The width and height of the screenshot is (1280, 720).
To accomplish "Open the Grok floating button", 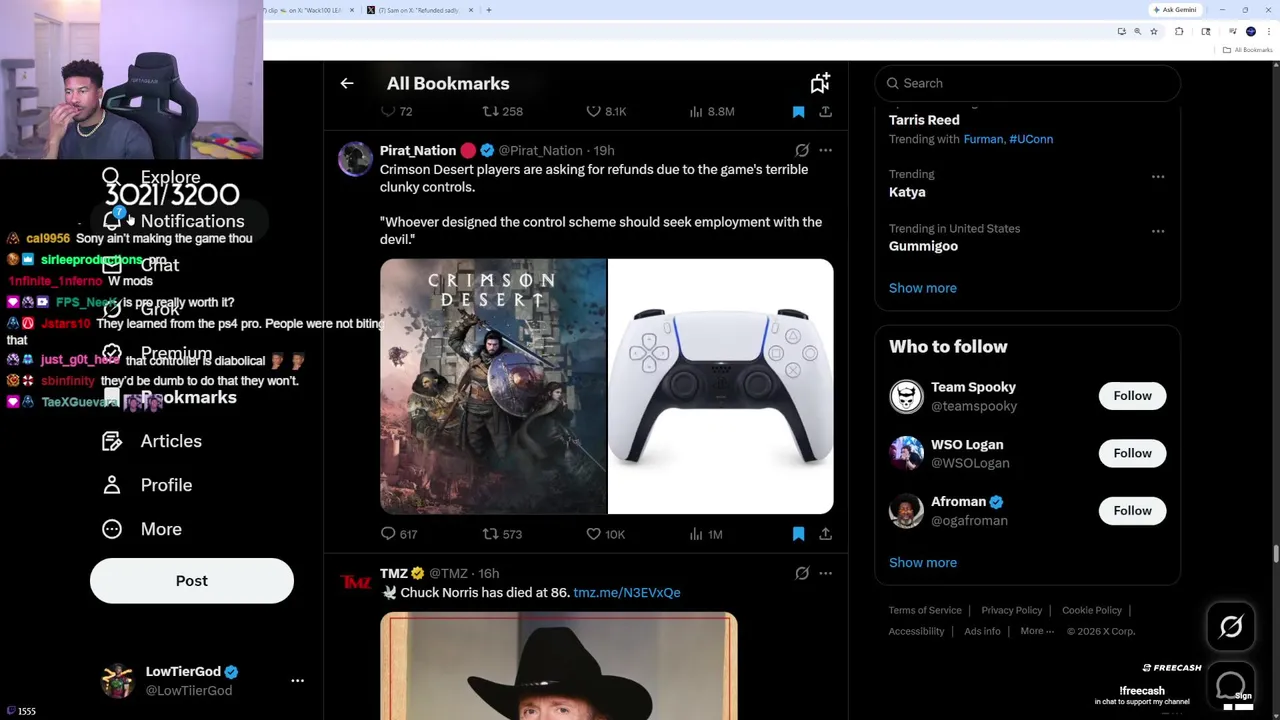I will (x=1231, y=627).
